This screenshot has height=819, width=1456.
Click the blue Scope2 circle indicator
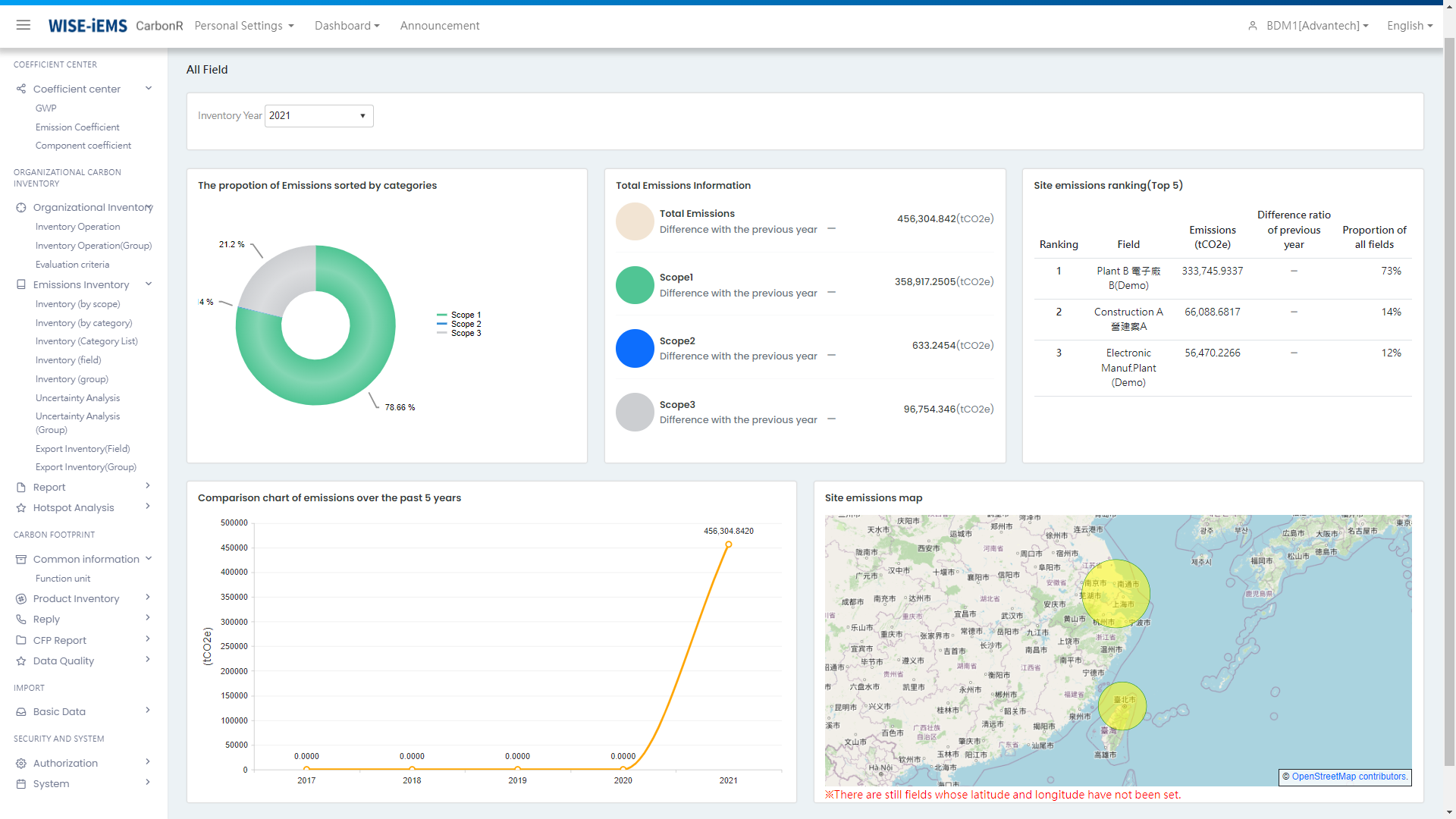635,349
